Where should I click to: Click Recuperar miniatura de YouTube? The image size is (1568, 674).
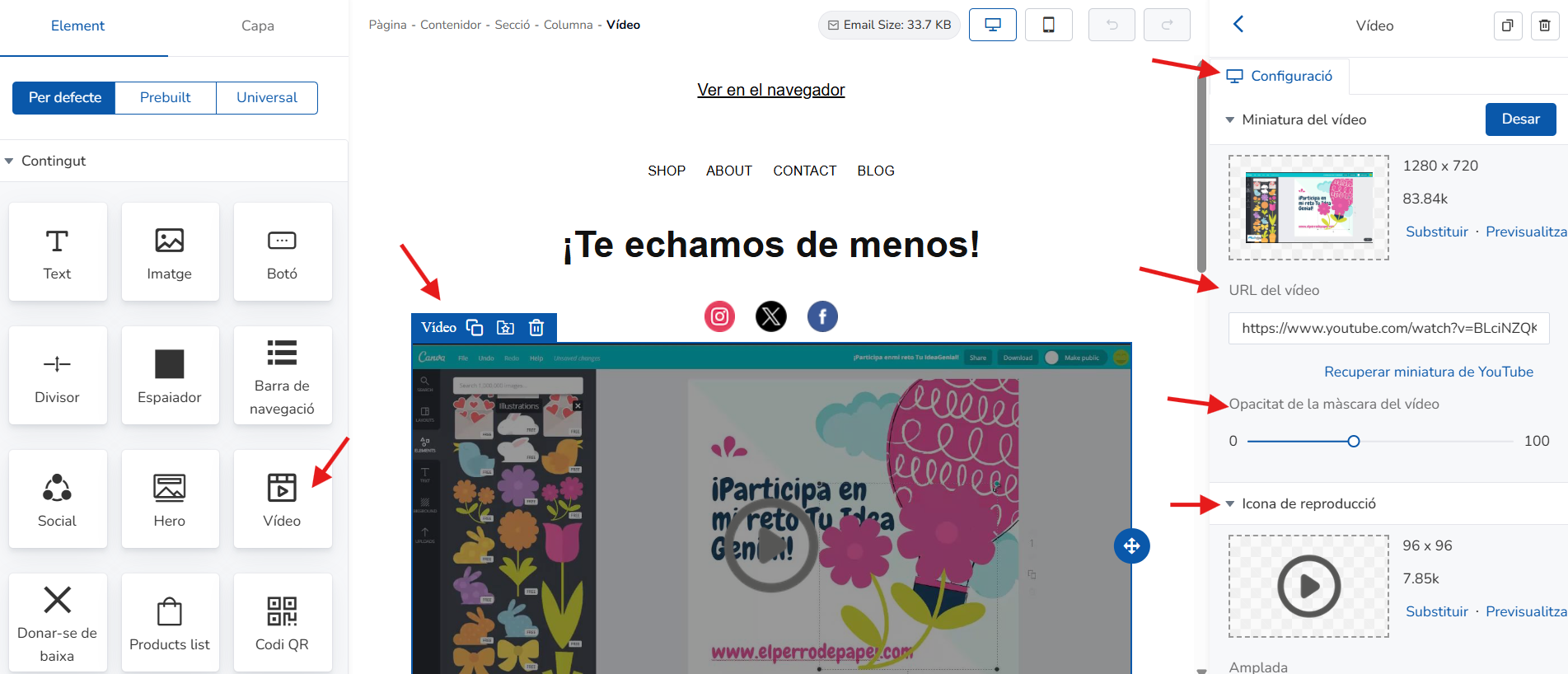[x=1429, y=372]
